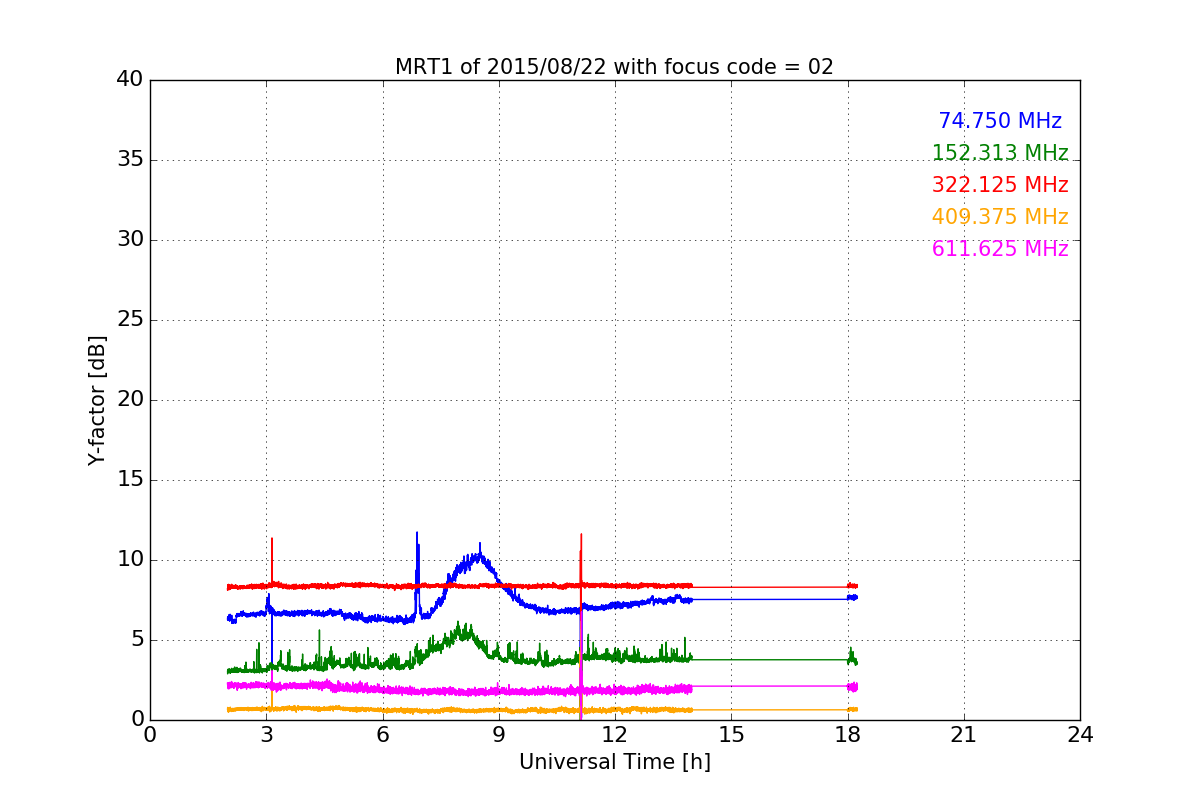This screenshot has width=1200, height=800.
Task: Click the x-axis tick label 18
Action: [847, 735]
